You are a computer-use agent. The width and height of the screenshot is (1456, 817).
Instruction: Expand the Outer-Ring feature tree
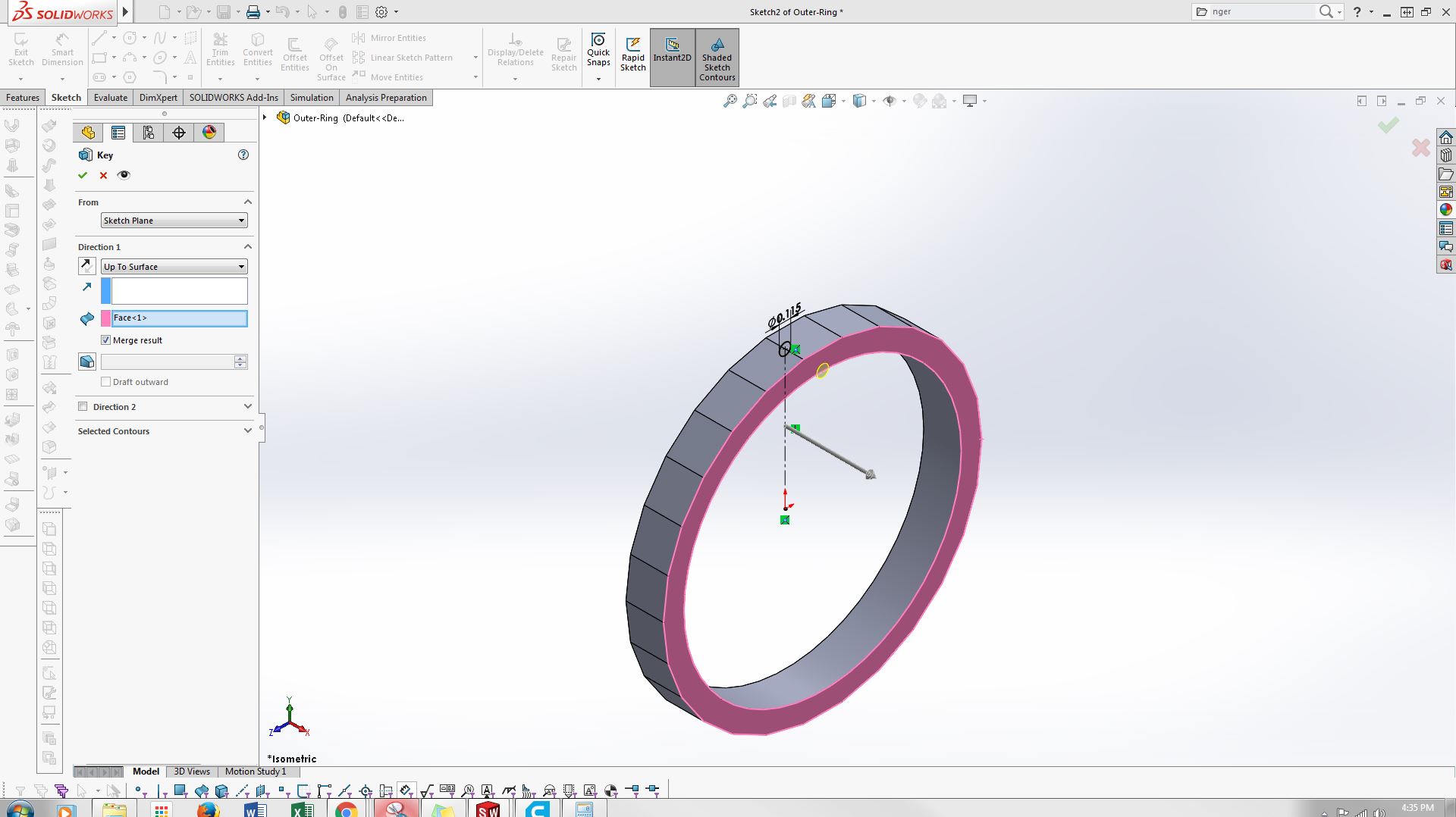coord(265,117)
